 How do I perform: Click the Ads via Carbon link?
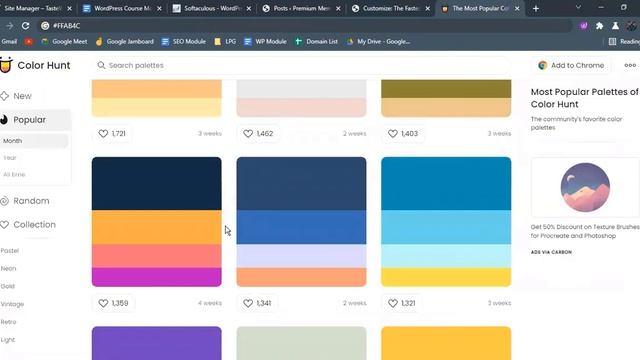pos(551,252)
